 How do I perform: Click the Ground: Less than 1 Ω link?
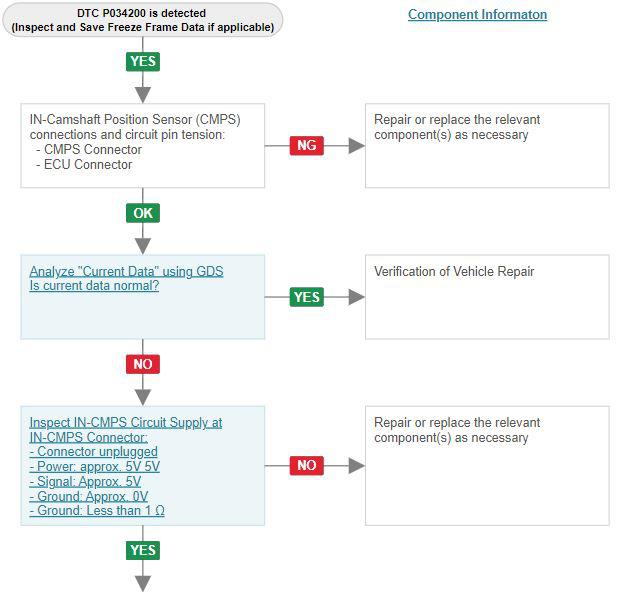coord(97,511)
